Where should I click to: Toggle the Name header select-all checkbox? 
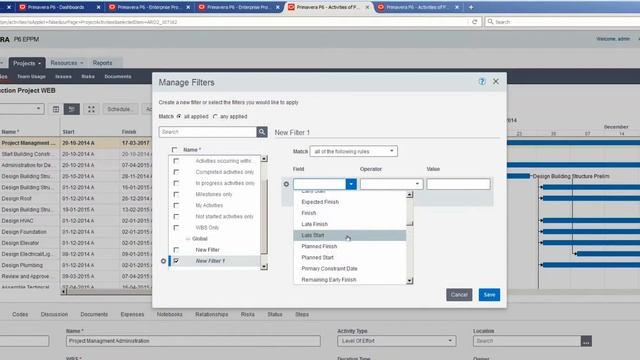[x=175, y=150]
